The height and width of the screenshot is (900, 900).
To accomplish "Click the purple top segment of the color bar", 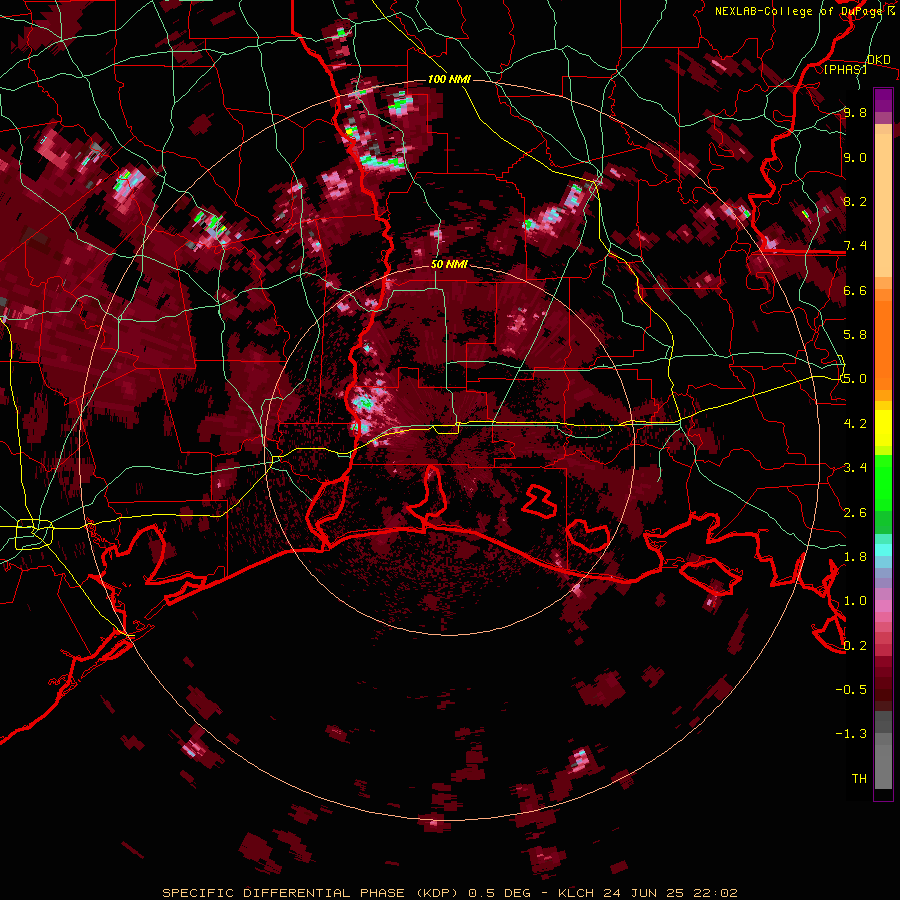I will (883, 101).
